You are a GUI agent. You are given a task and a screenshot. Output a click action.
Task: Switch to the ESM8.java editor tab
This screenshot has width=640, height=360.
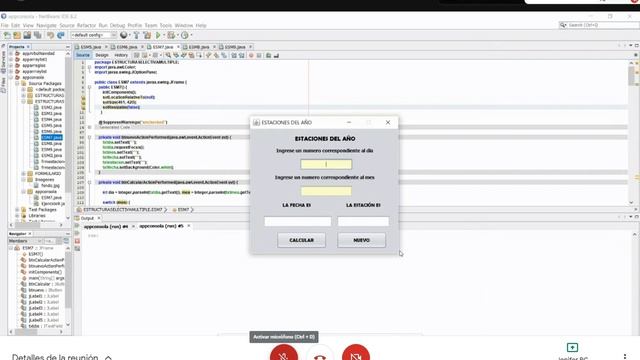[199, 47]
